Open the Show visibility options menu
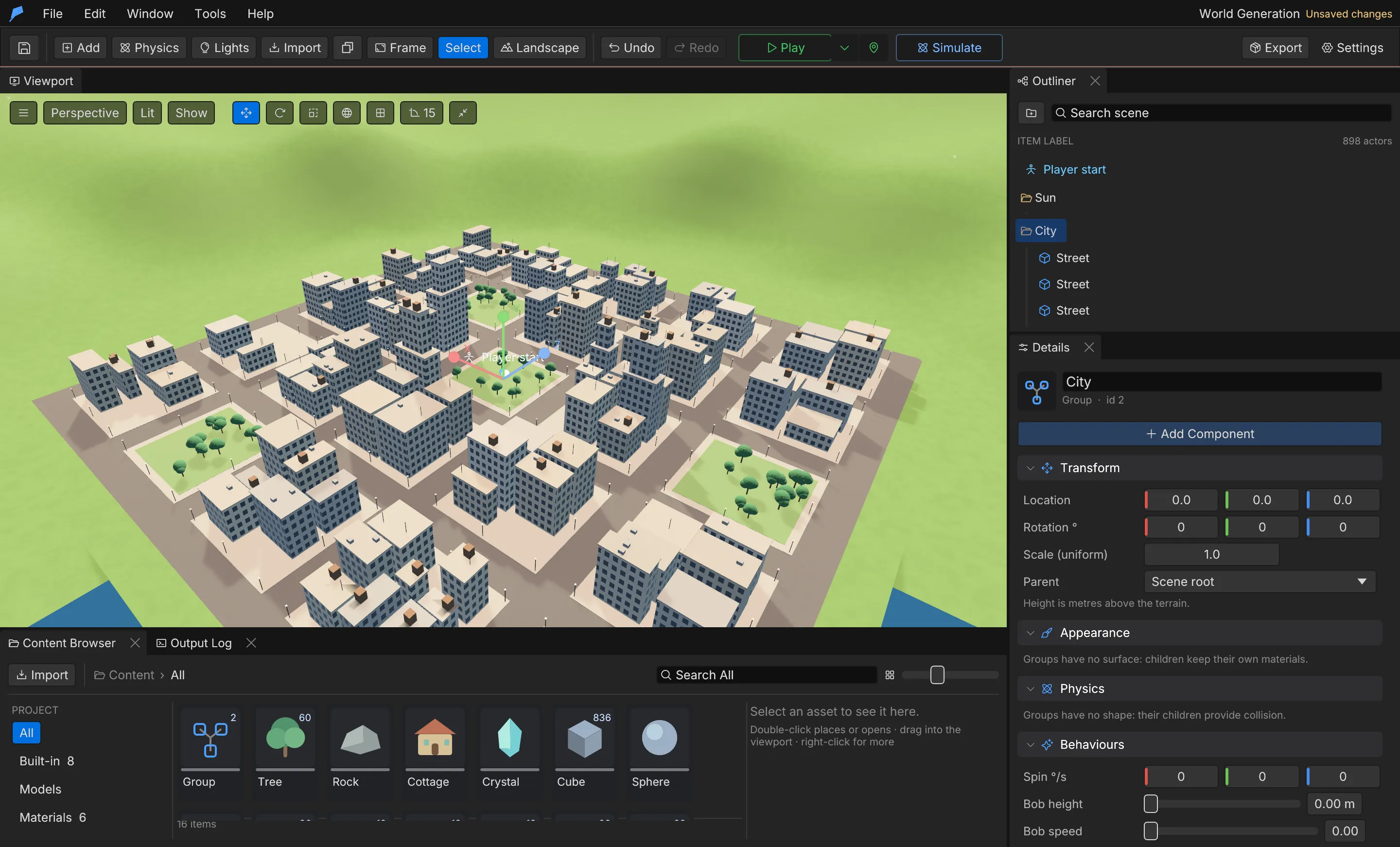The width and height of the screenshot is (1400, 847). pos(191,112)
